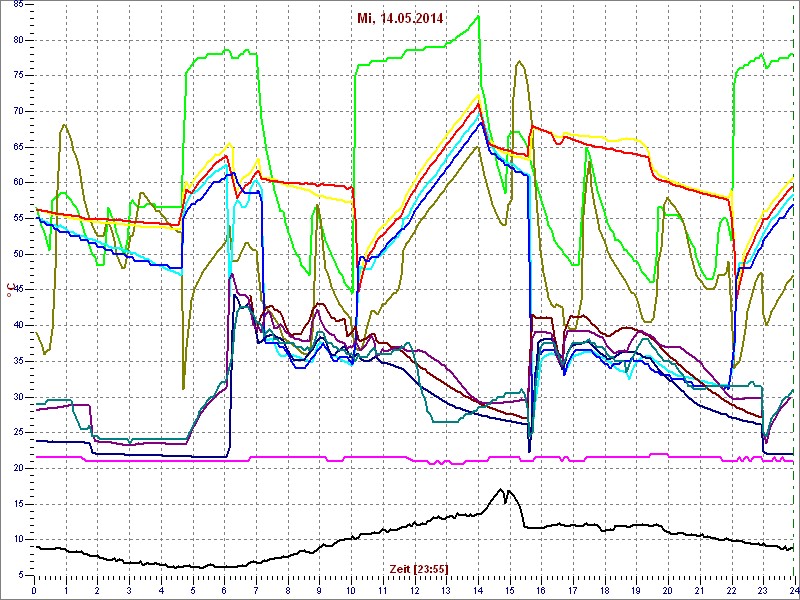Click the hour label "11" on time axis
The height and width of the screenshot is (600, 800).
(x=383, y=591)
